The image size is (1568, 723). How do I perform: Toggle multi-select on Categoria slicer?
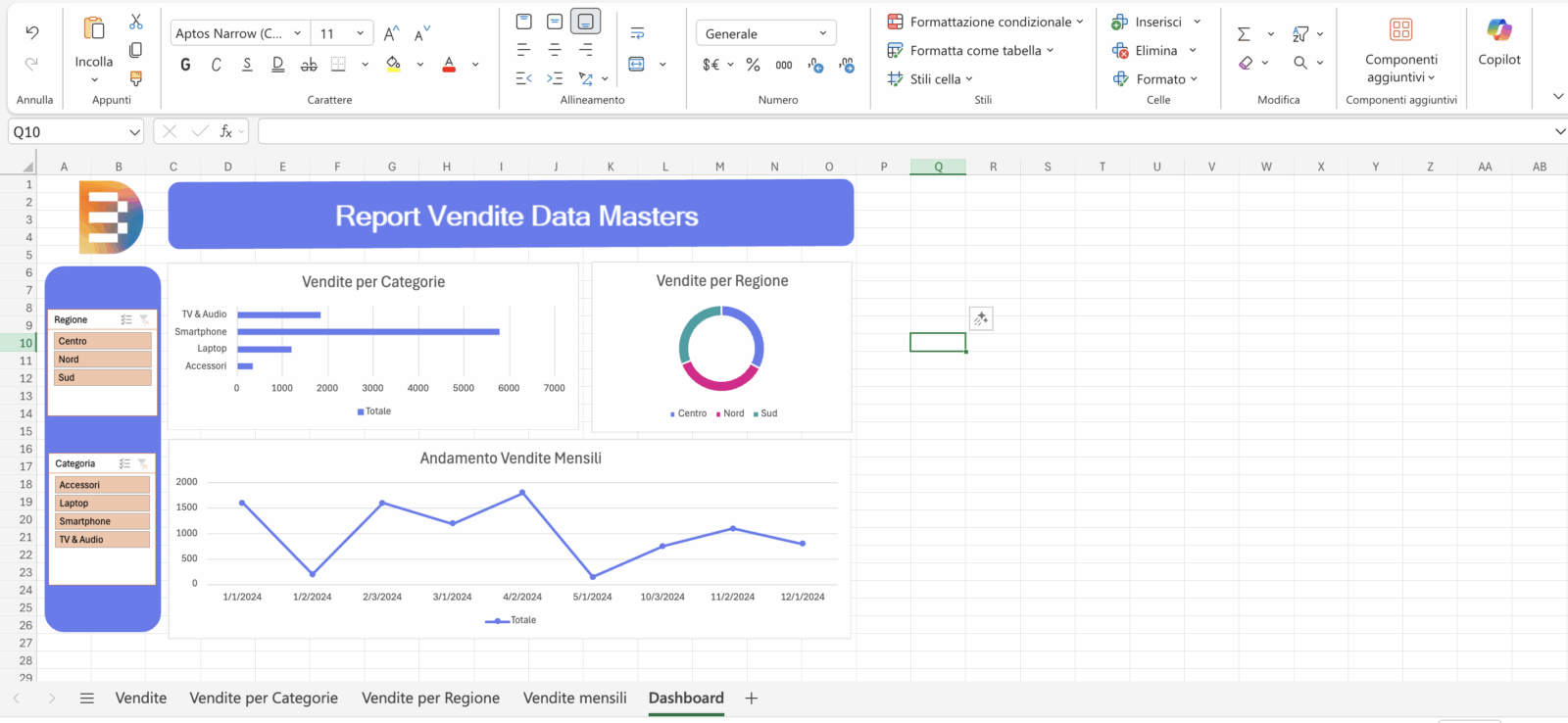tap(124, 463)
